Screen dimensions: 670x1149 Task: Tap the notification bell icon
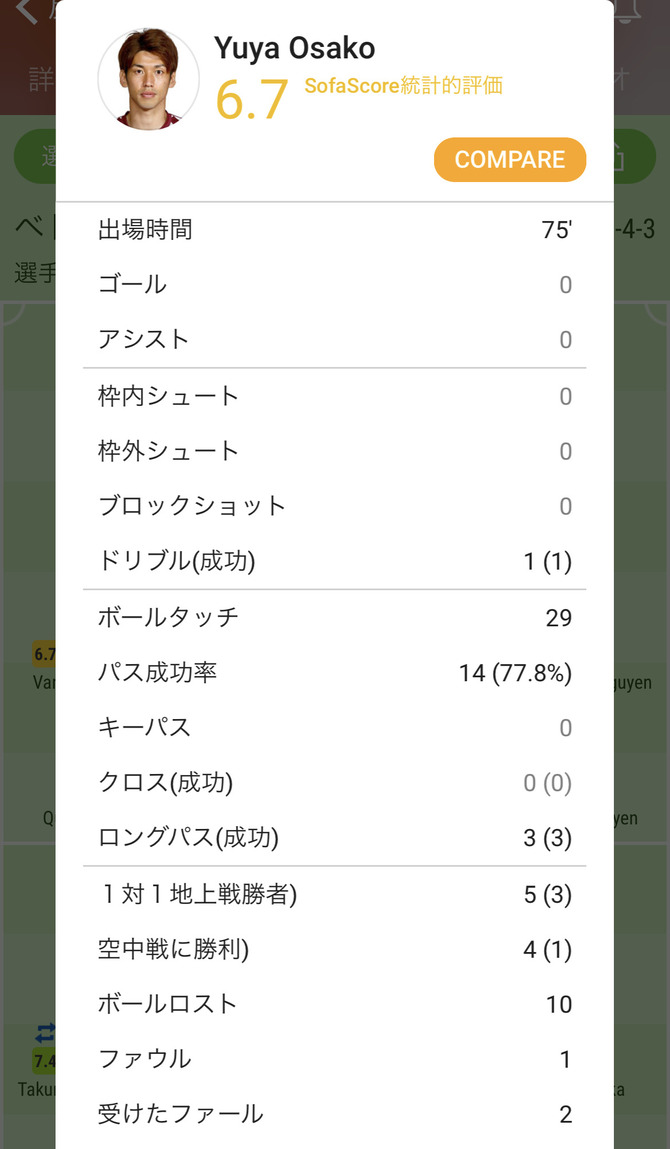tap(627, 11)
